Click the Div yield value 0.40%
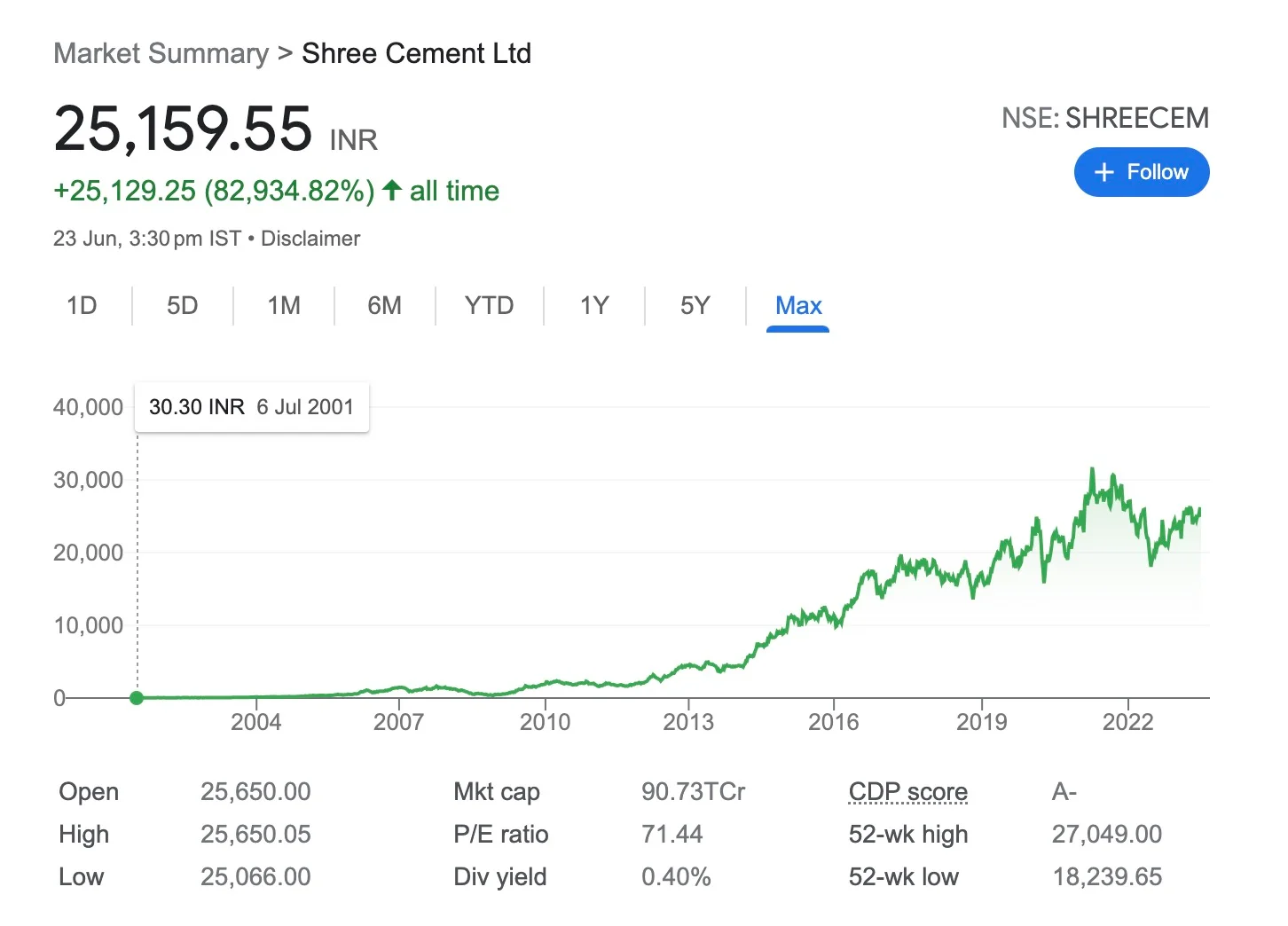This screenshot has width=1288, height=926. tap(676, 876)
